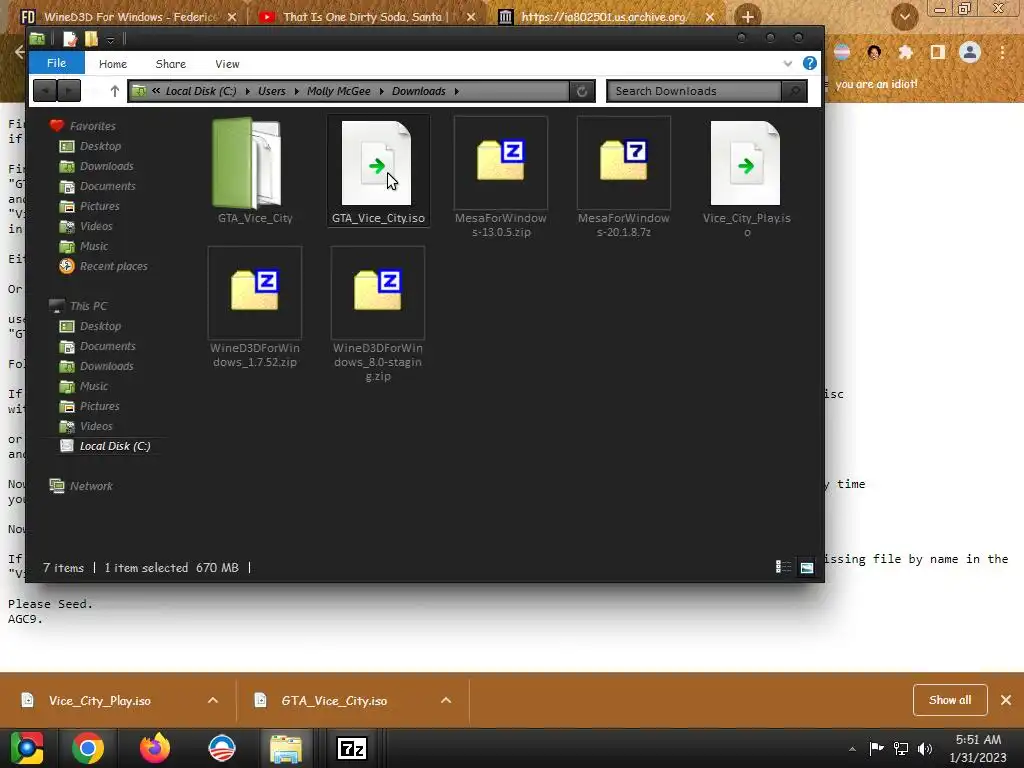Open 7-Zip from the taskbar

(352, 748)
